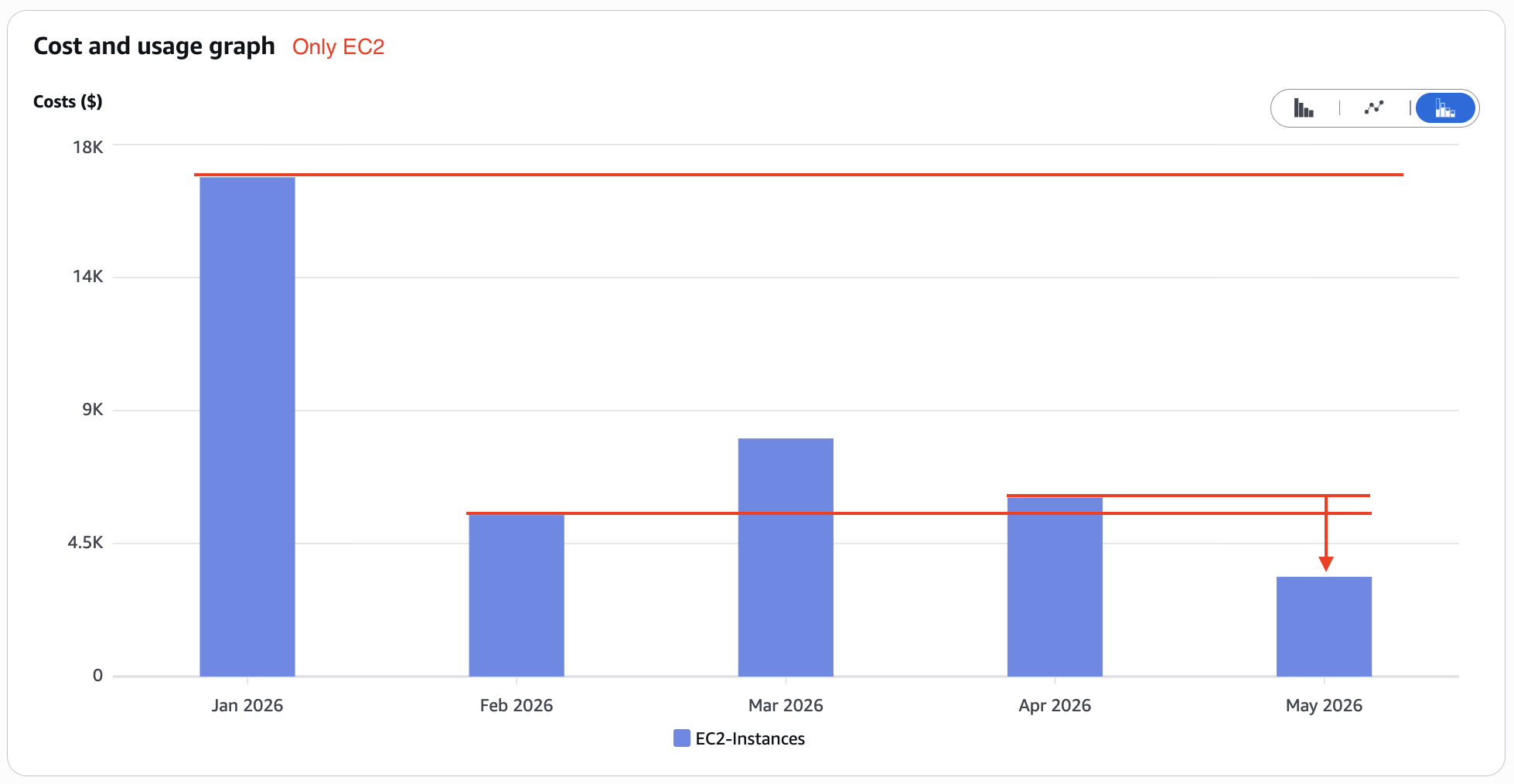
Task: Click the '9K' y-axis value
Action: click(x=93, y=410)
